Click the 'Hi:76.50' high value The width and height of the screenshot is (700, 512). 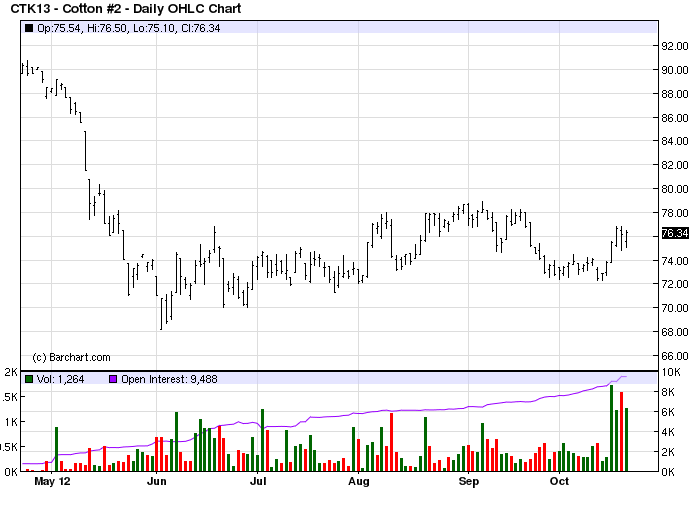click(x=107, y=29)
